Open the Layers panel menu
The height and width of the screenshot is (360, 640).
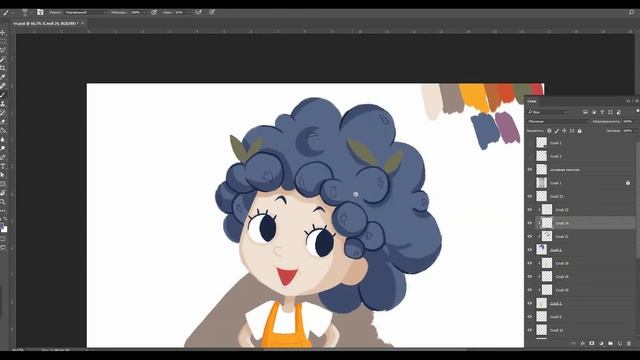tap(636, 101)
